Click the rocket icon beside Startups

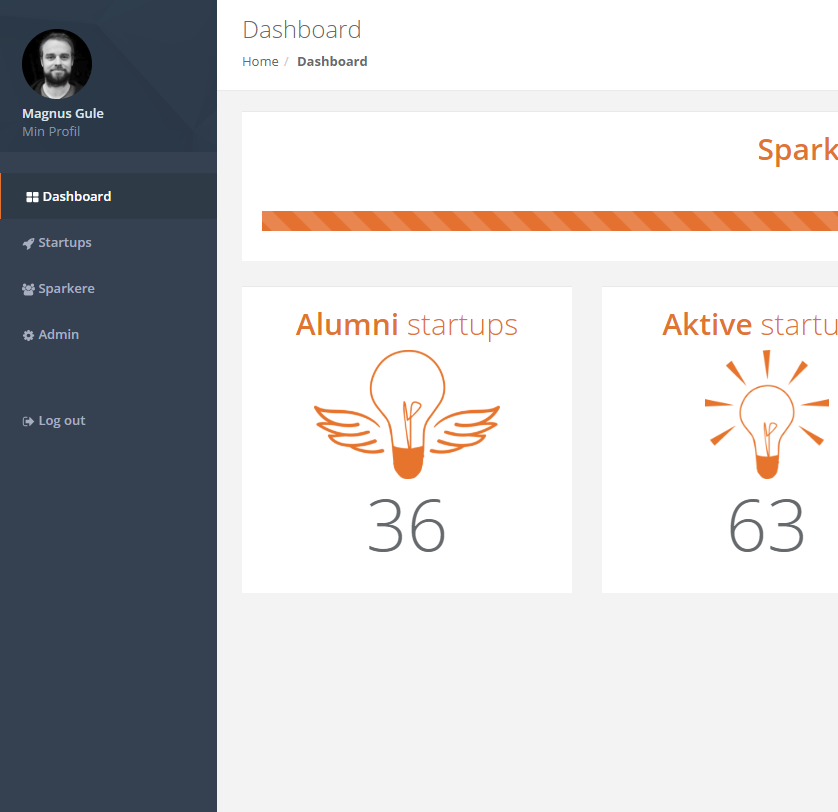point(28,243)
